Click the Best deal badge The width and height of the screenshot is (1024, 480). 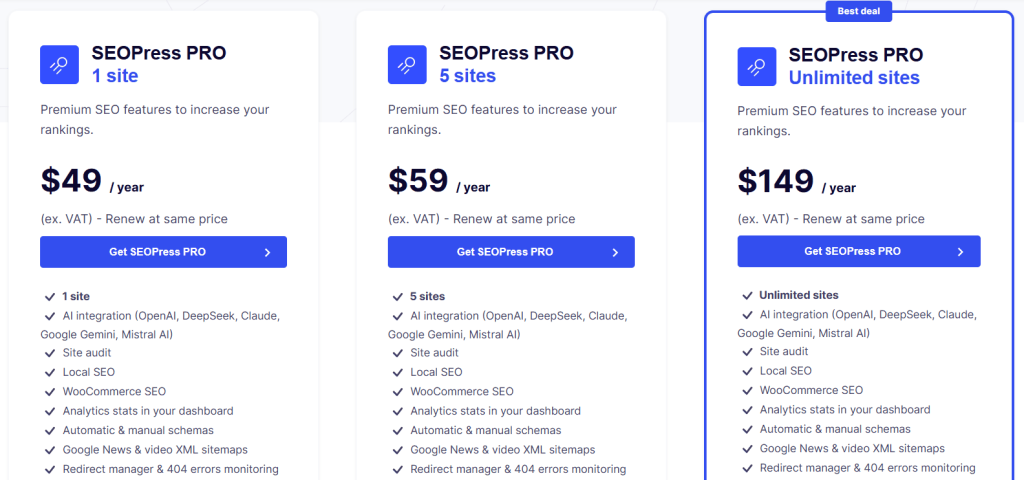click(859, 11)
